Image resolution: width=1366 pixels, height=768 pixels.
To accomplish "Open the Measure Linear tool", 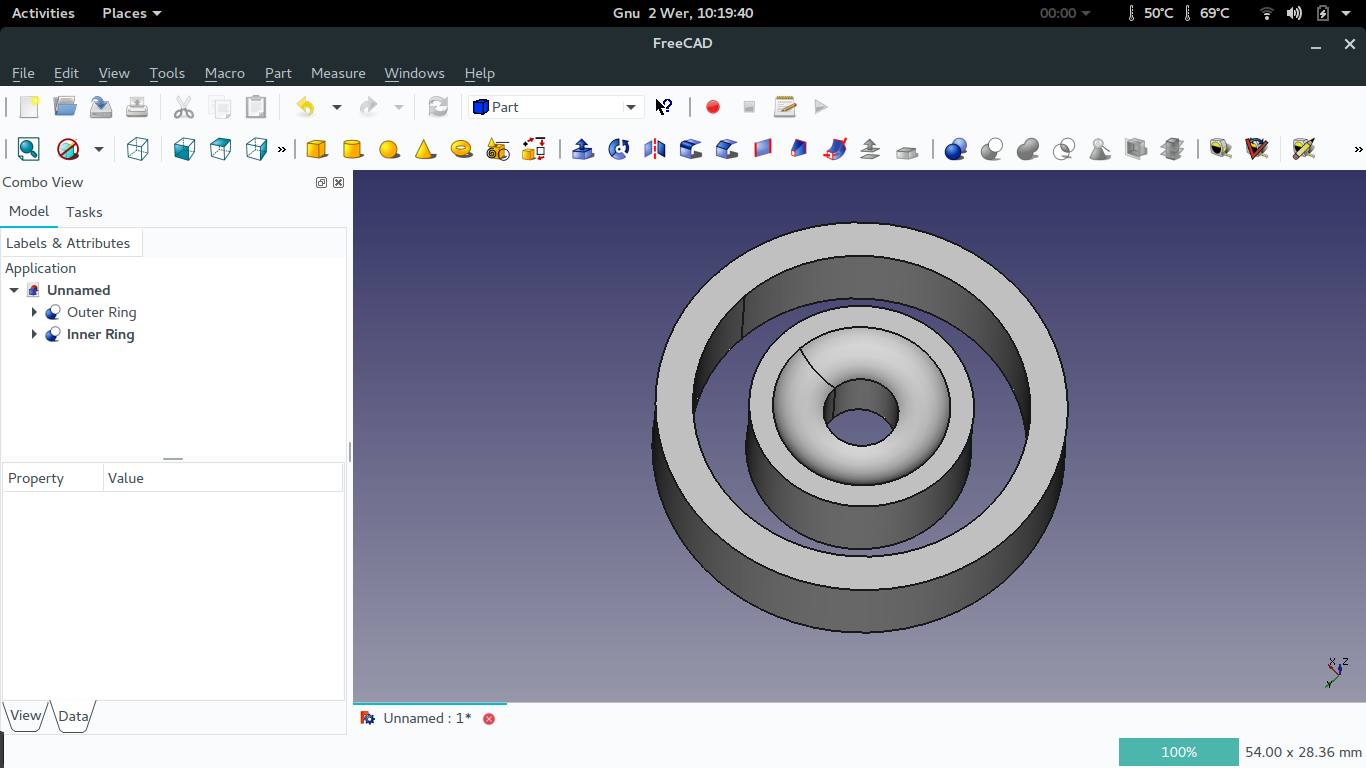I will [1219, 148].
